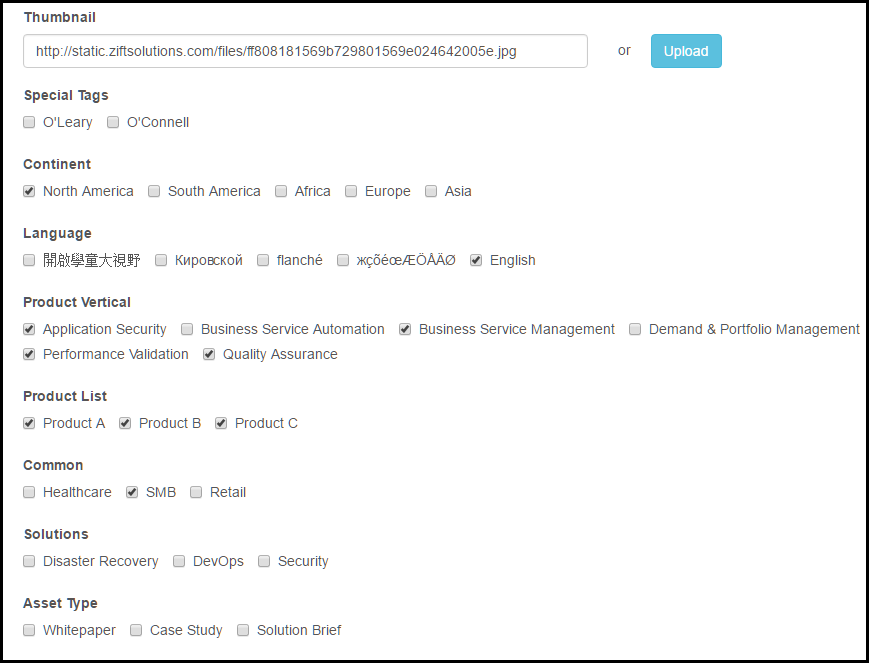Uncheck Business Service Management
This screenshot has height=663, width=869.
tap(405, 329)
